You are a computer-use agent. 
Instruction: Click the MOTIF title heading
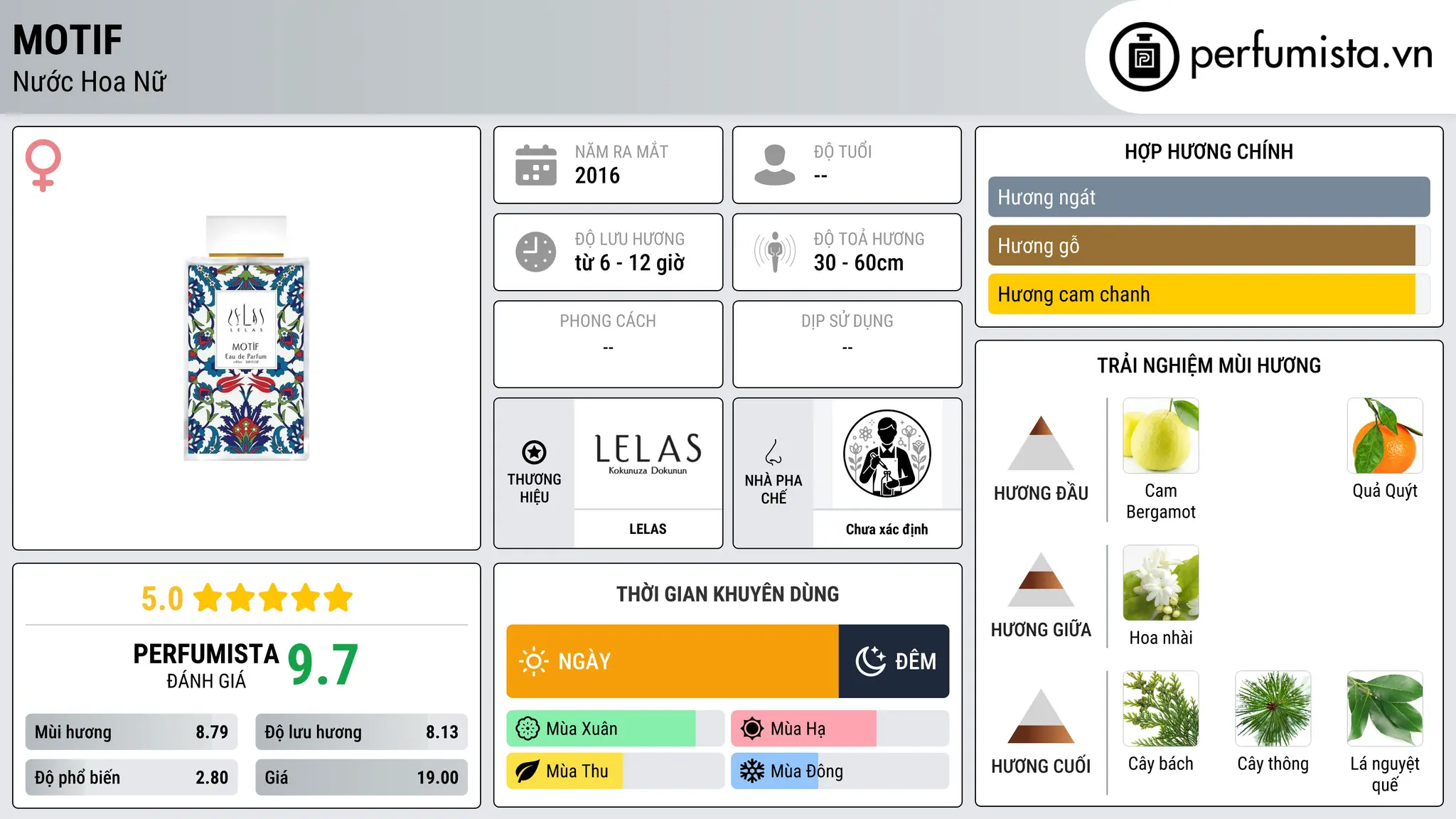click(68, 40)
